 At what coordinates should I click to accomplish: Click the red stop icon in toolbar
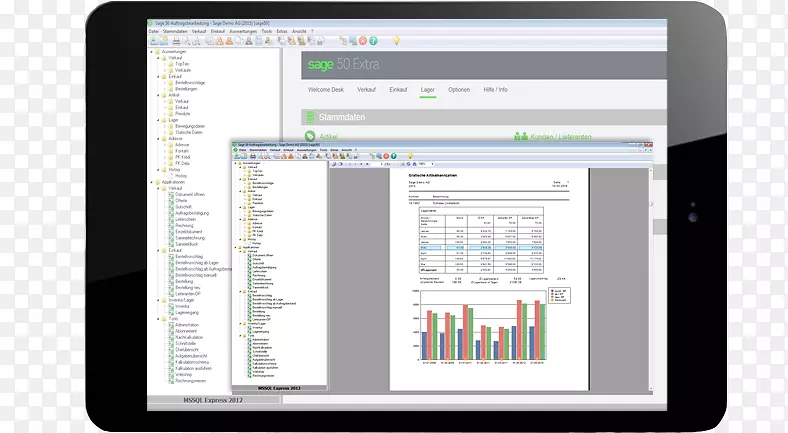click(x=362, y=41)
